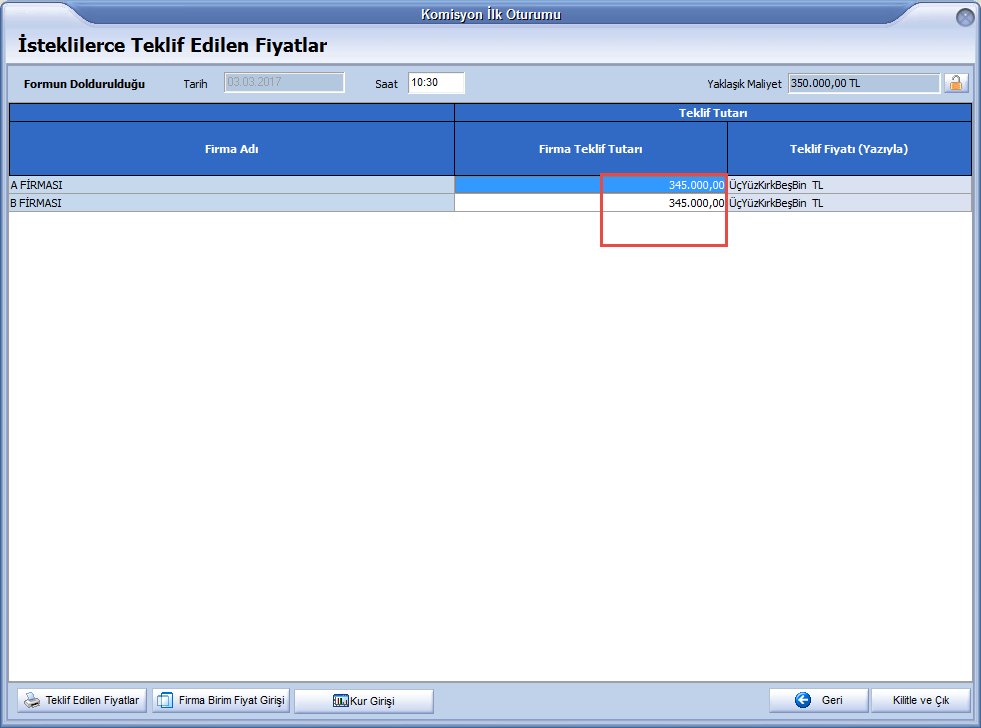
Task: Select B FİRMASI's bid amount cell
Action: (x=590, y=203)
